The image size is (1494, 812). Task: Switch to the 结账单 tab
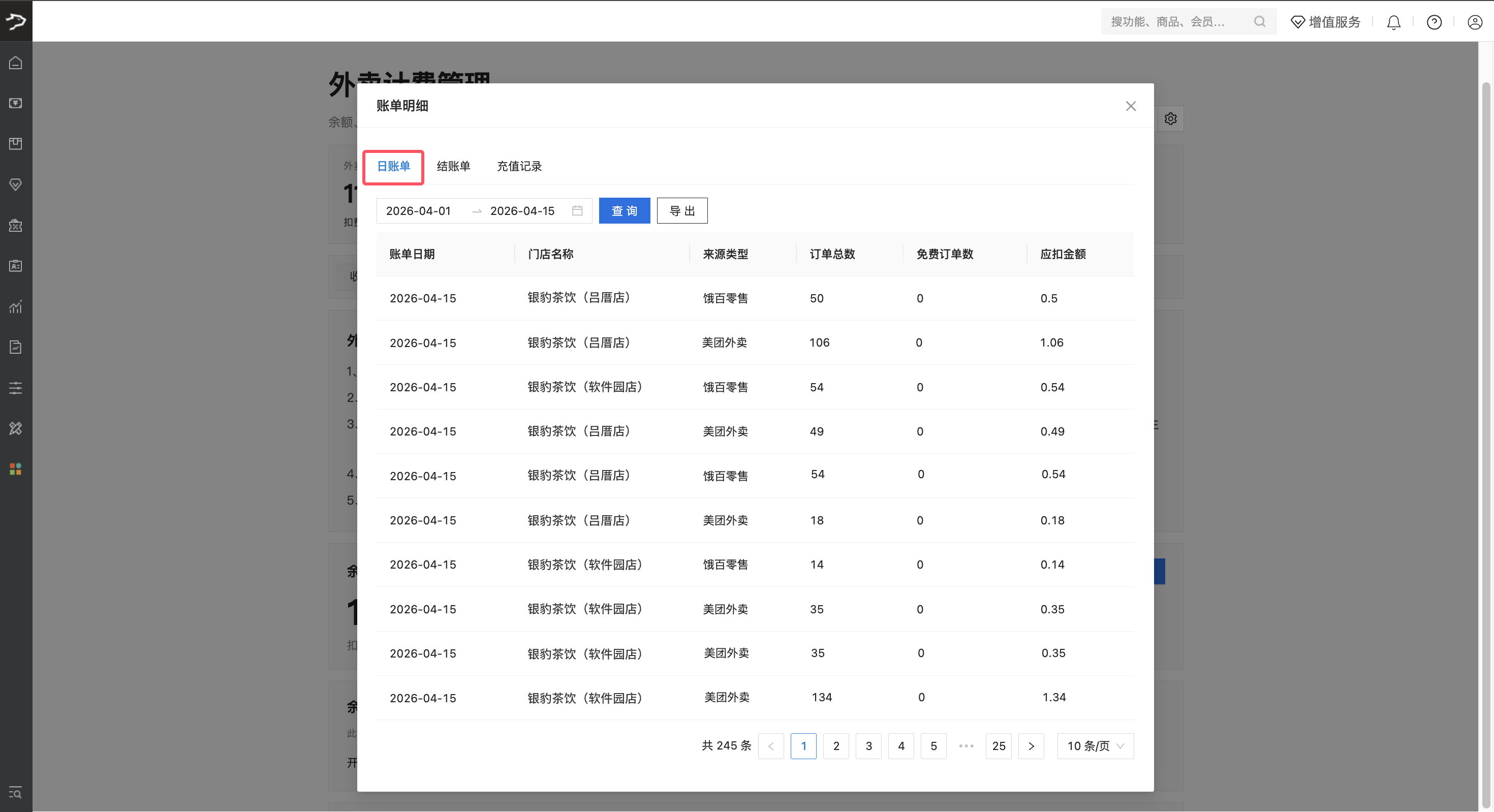pyautogui.click(x=453, y=167)
